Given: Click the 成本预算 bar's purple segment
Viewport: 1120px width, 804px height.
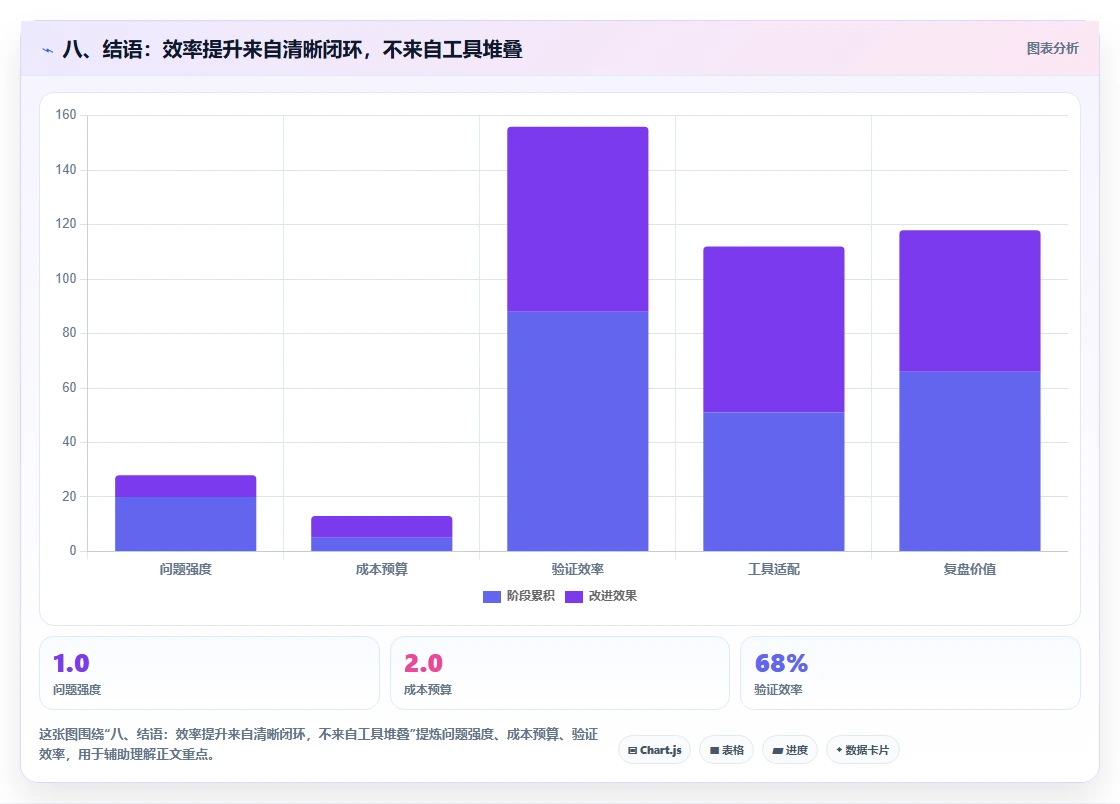Looking at the screenshot, I should [381, 527].
